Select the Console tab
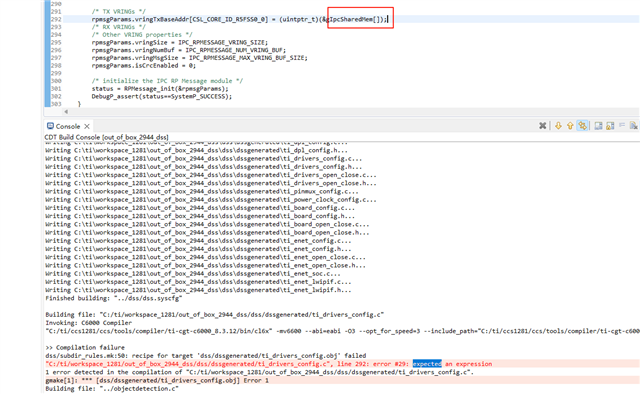640x394 pixels. [68, 126]
